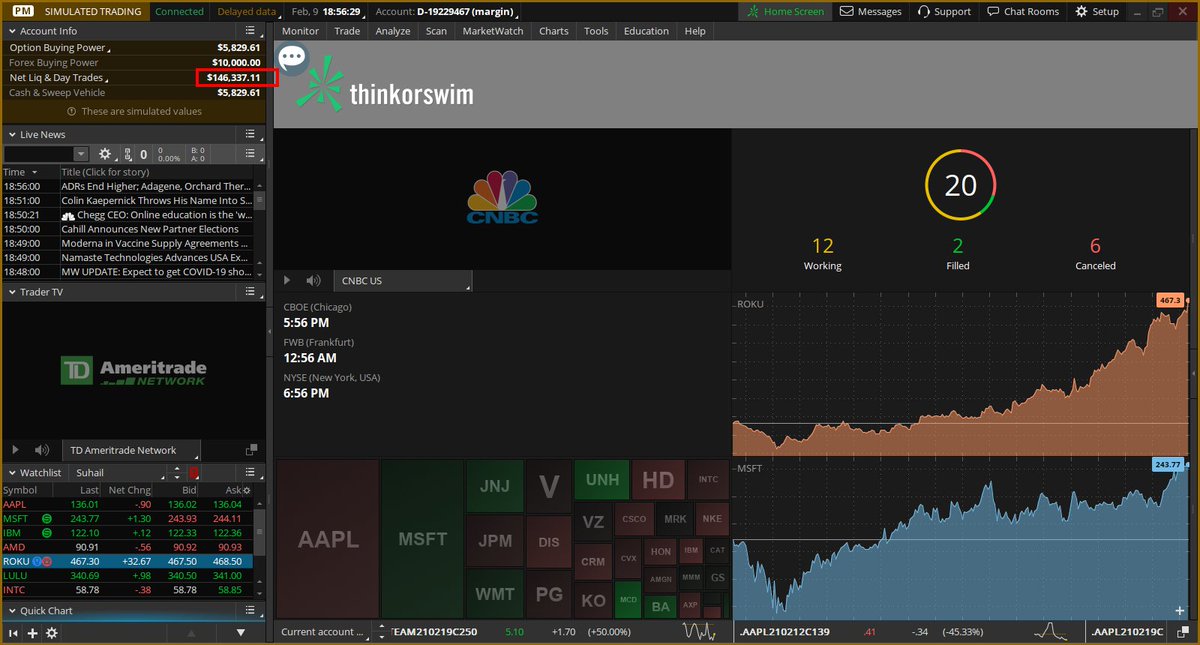This screenshot has width=1200, height=645.
Task: Play the CNBC US video
Action: (288, 281)
